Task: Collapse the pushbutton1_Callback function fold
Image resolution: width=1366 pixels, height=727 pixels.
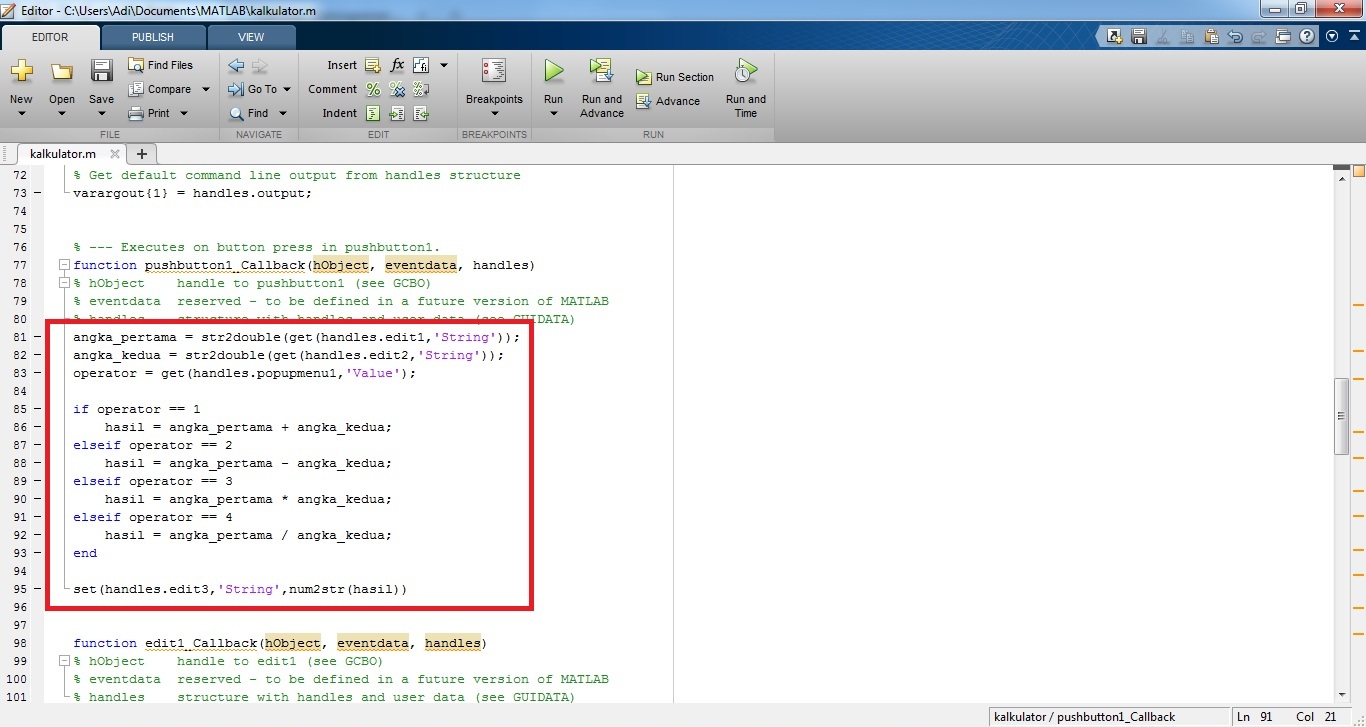Action: [64, 265]
